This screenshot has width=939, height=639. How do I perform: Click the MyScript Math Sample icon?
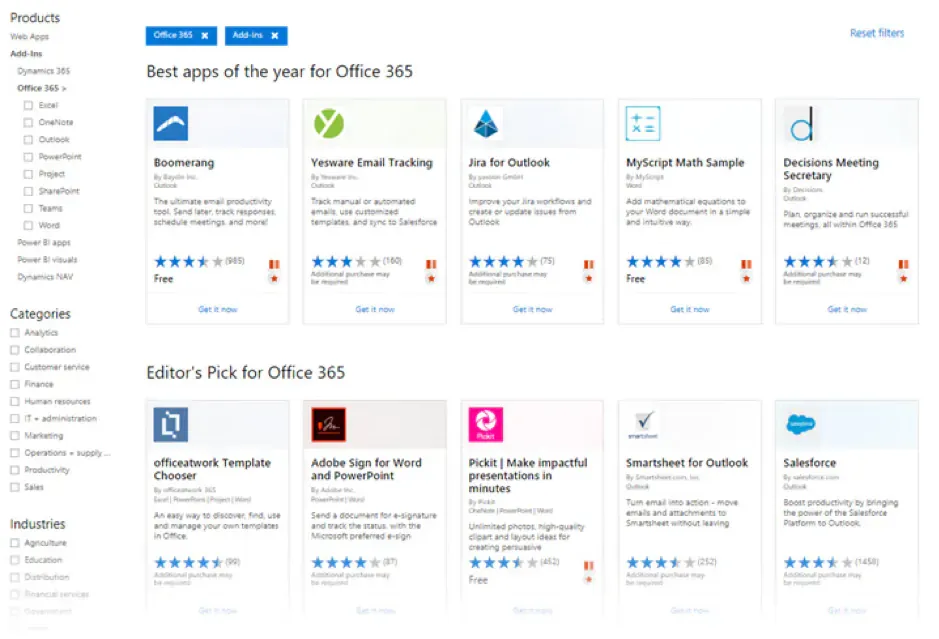click(642, 122)
